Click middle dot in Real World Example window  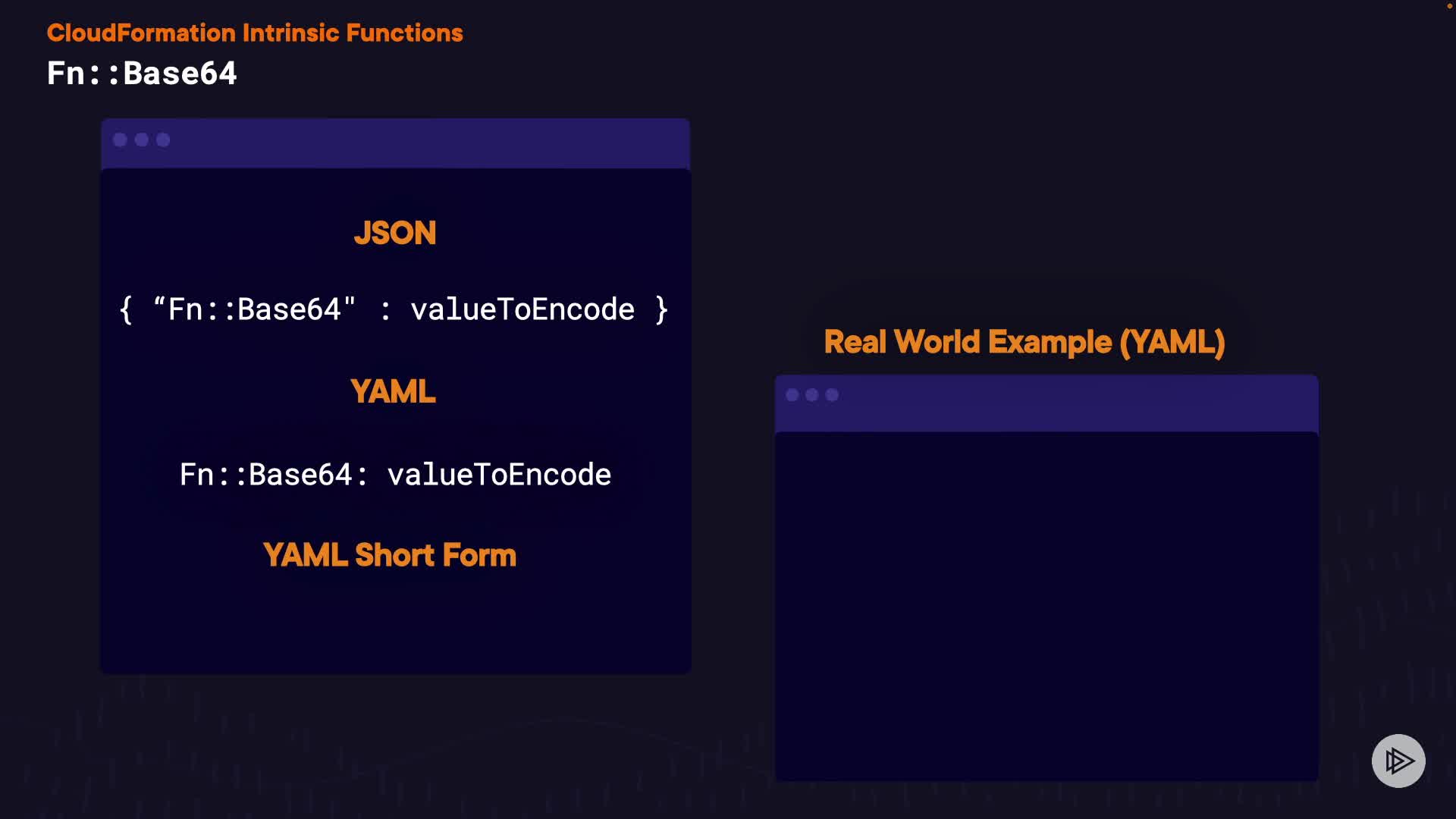(x=812, y=395)
